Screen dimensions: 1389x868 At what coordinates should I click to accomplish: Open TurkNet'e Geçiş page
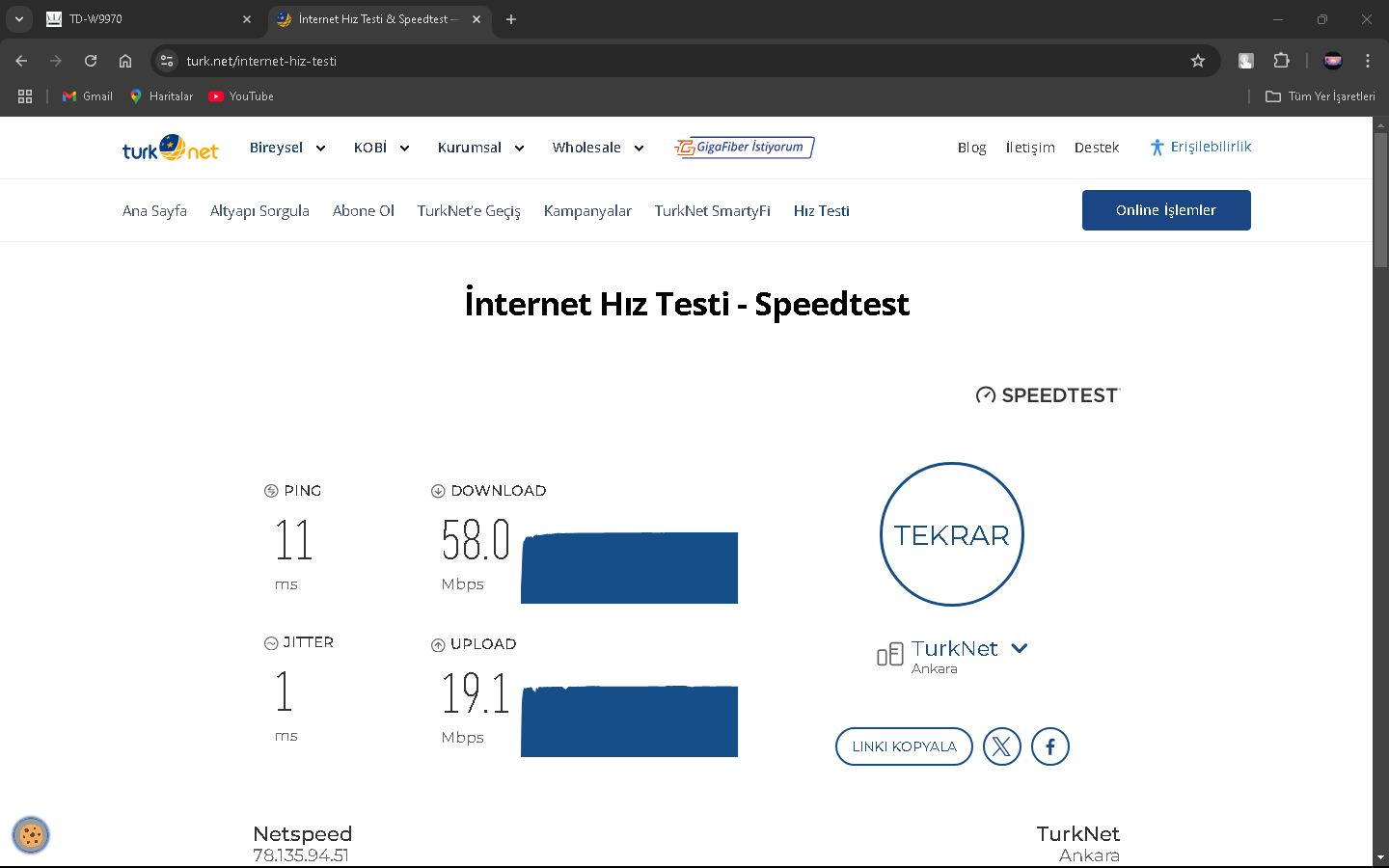coord(469,210)
